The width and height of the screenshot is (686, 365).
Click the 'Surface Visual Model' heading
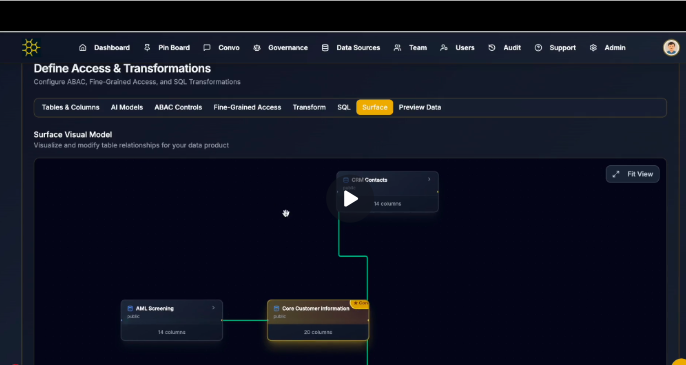click(x=73, y=135)
